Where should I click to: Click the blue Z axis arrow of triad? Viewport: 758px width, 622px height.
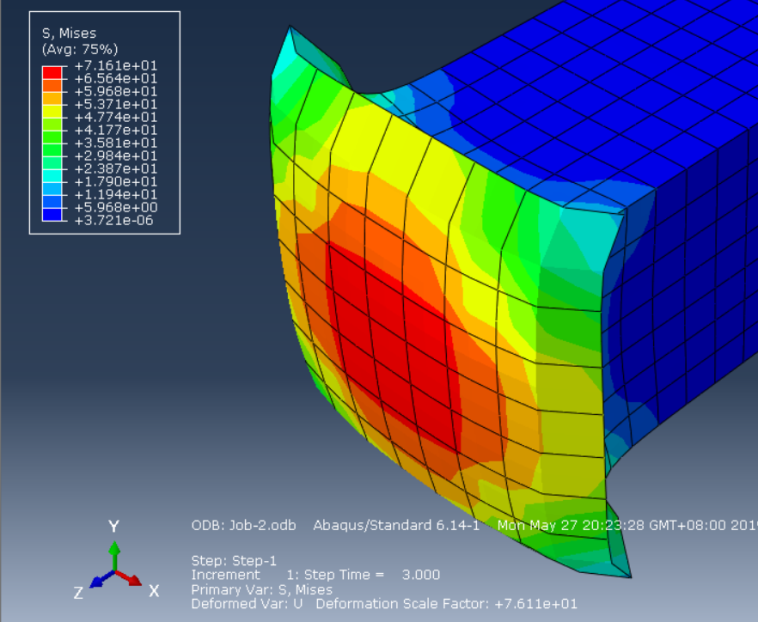point(102,579)
